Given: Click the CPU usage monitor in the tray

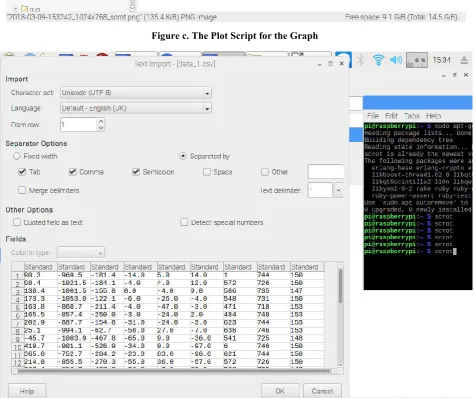Looking at the screenshot, I should (x=417, y=60).
